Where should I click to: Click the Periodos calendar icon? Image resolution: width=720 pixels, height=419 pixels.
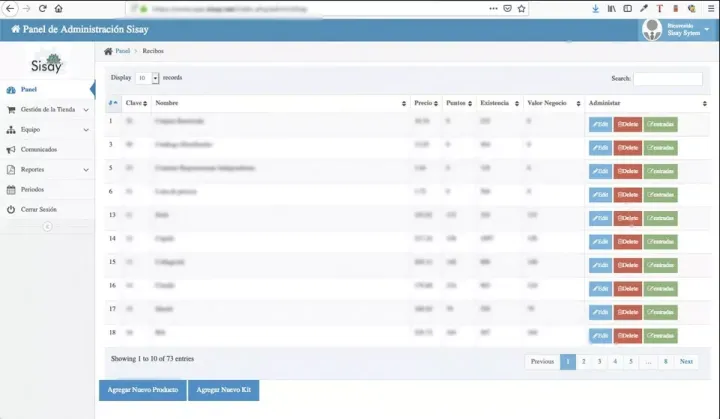11,189
